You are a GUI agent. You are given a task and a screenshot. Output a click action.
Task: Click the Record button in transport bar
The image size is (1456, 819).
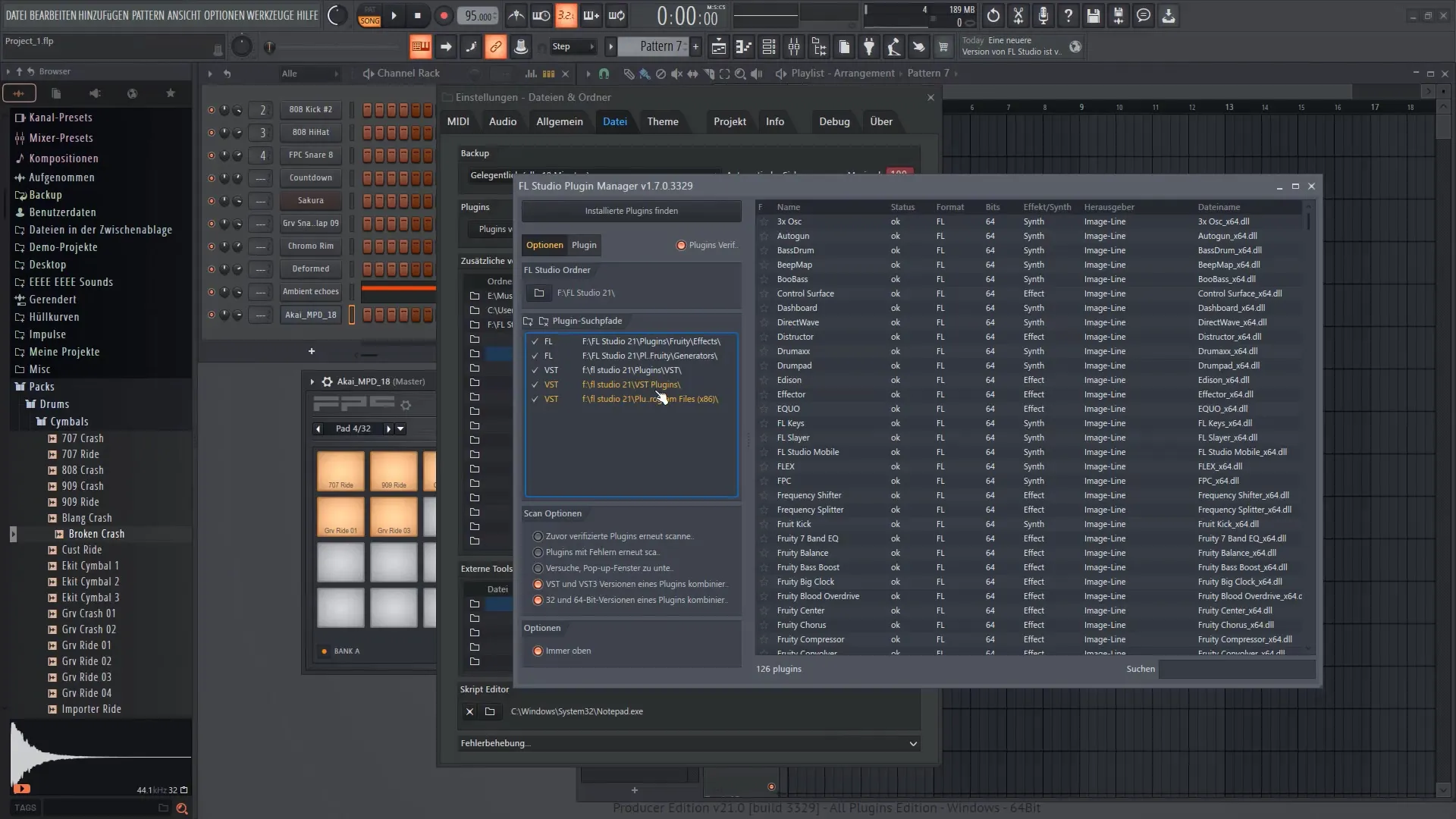(x=443, y=16)
